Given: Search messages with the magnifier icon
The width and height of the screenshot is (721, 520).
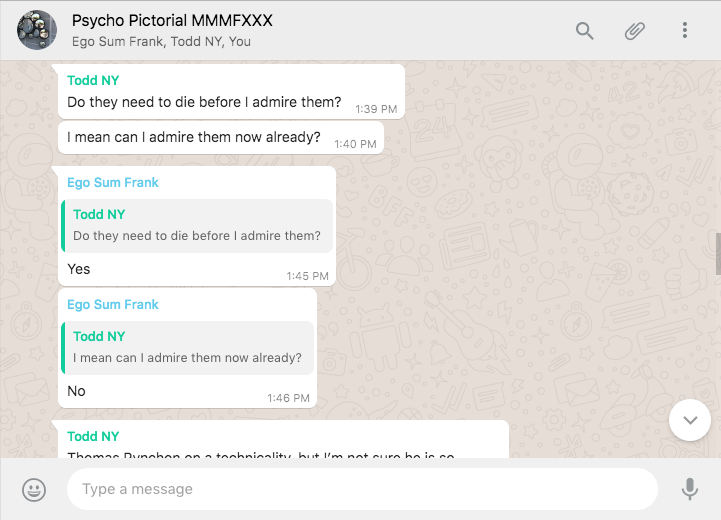Looking at the screenshot, I should [x=585, y=31].
